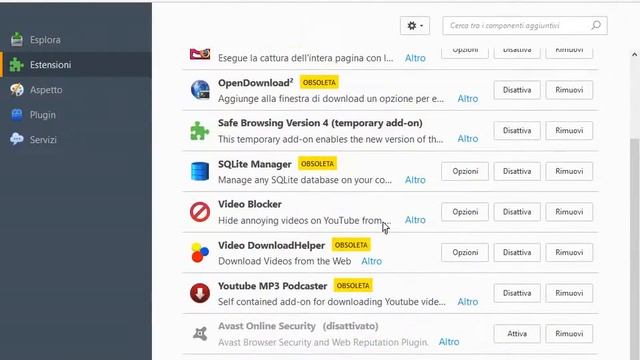The width and height of the screenshot is (640, 360).
Task: Click the Estensioni puzzle piece icon
Action: [17, 64]
